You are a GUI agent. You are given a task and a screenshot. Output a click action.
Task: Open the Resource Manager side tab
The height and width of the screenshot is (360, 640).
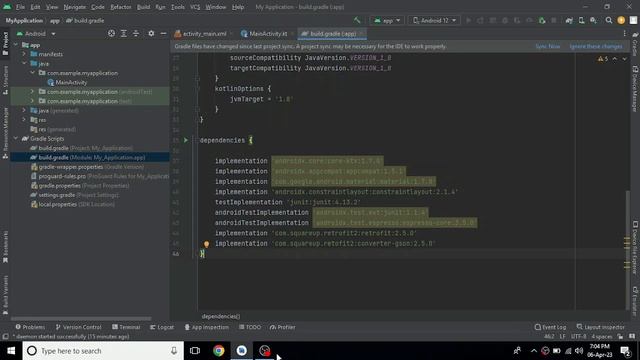coord(5,133)
